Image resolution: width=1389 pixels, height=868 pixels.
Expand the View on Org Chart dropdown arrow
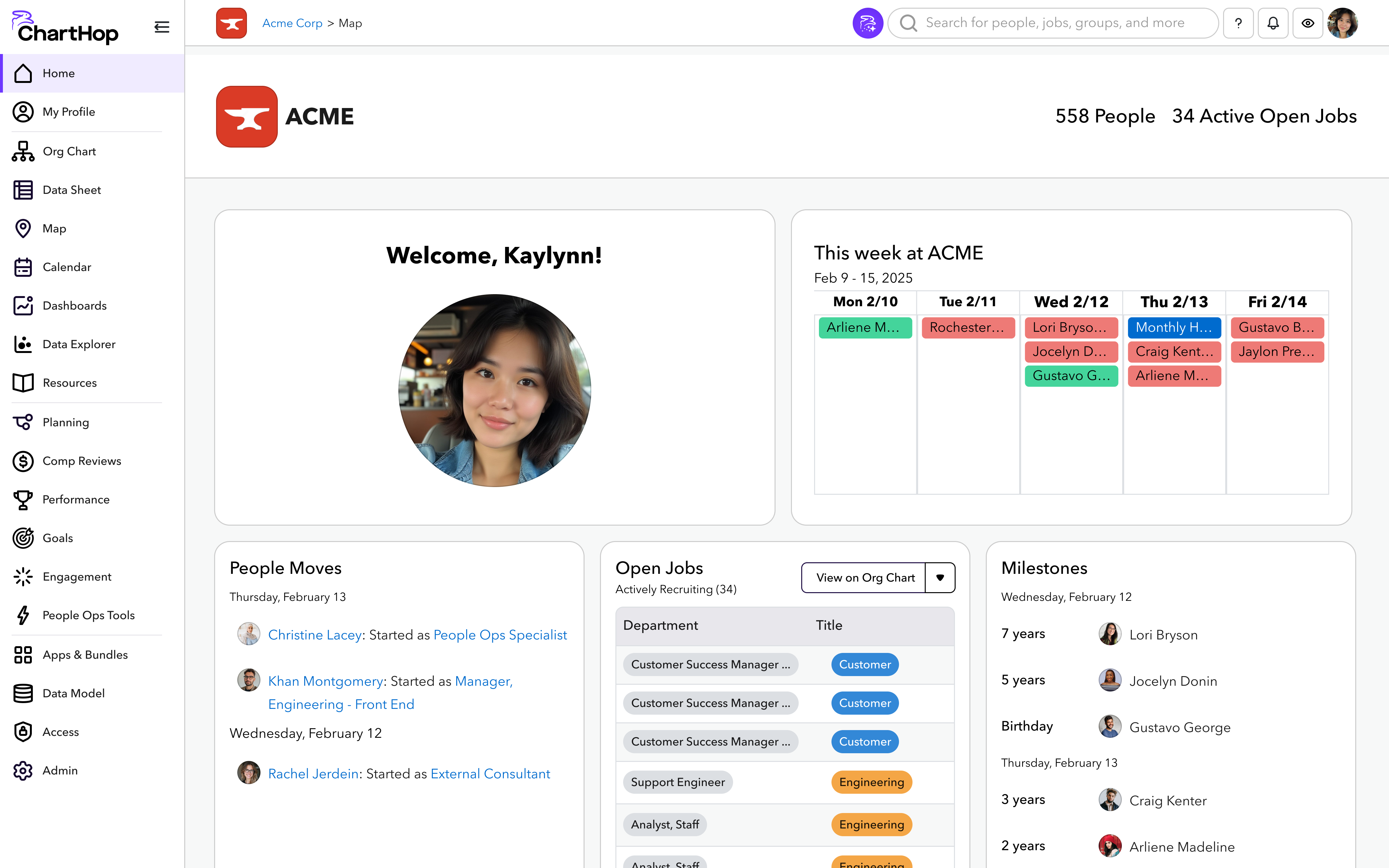(x=940, y=577)
